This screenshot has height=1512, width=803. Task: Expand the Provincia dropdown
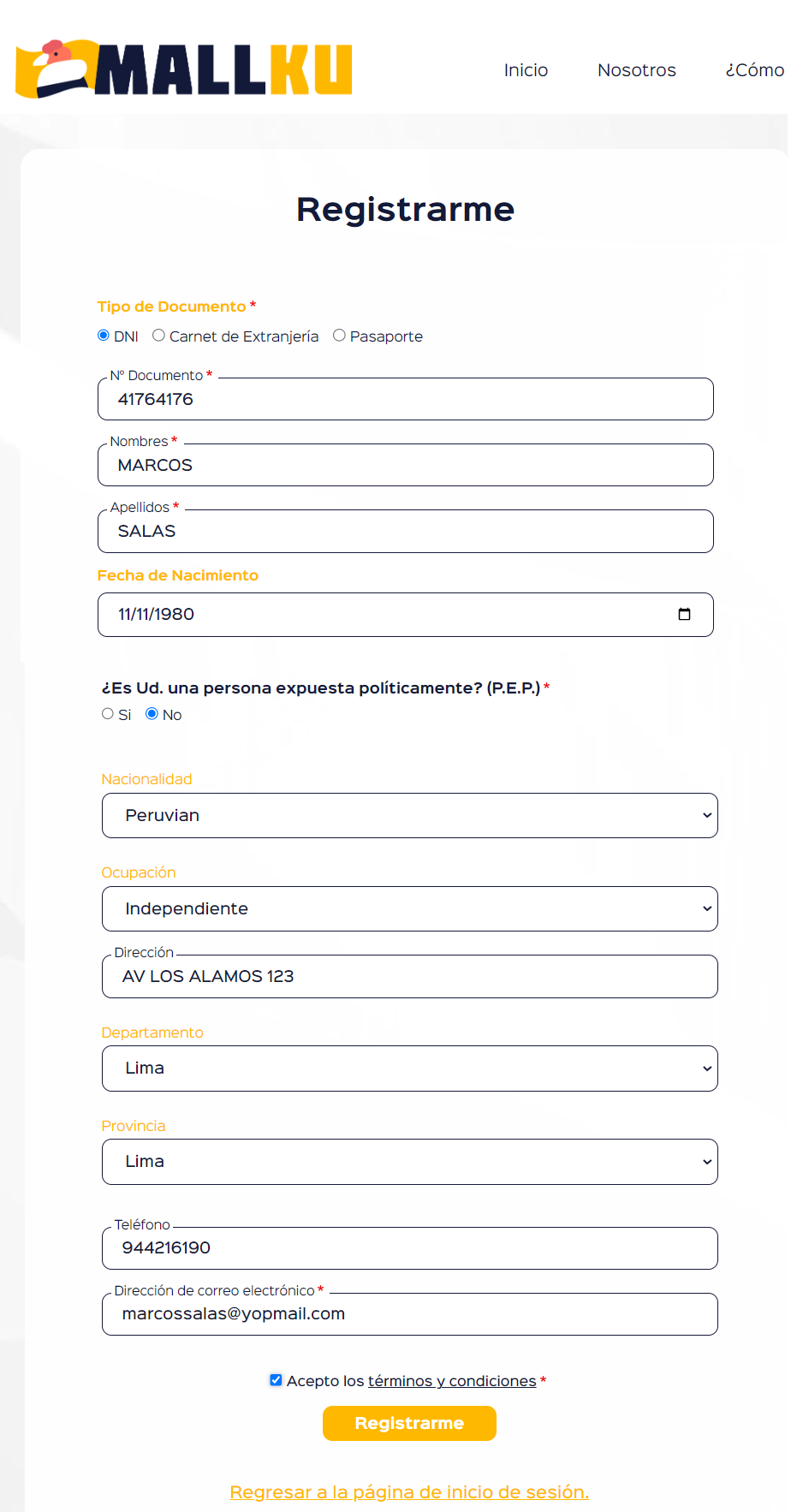409,1162
